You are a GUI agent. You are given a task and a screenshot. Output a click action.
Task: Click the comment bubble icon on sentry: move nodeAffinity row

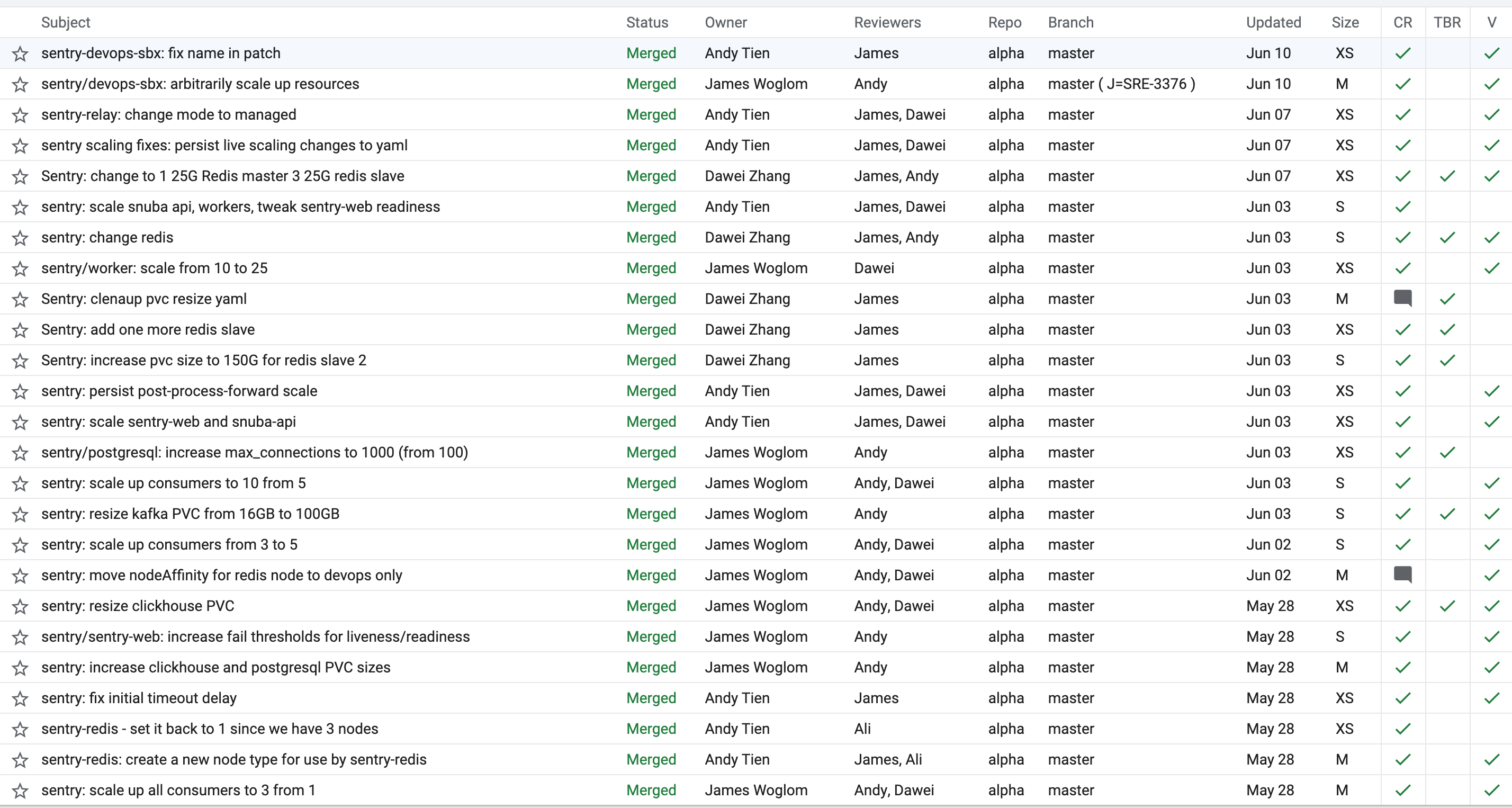click(x=1403, y=576)
